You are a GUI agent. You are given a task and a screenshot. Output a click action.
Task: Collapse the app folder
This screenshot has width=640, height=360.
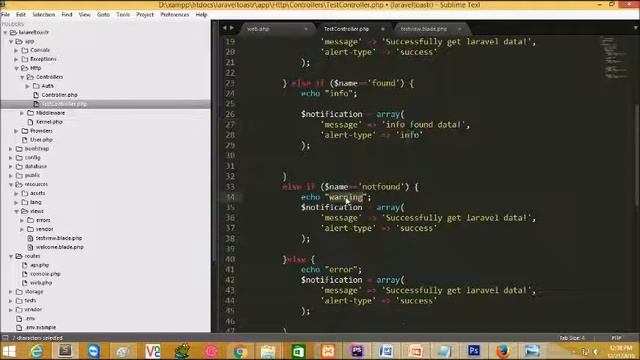click(x=11, y=41)
